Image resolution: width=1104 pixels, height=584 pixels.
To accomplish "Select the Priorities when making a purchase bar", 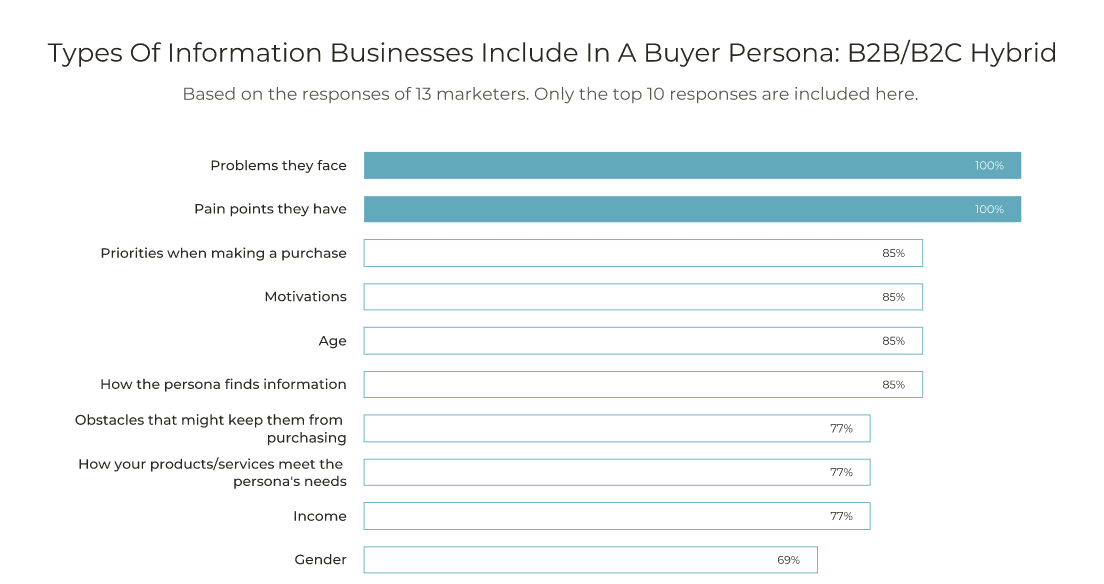I will [x=643, y=253].
